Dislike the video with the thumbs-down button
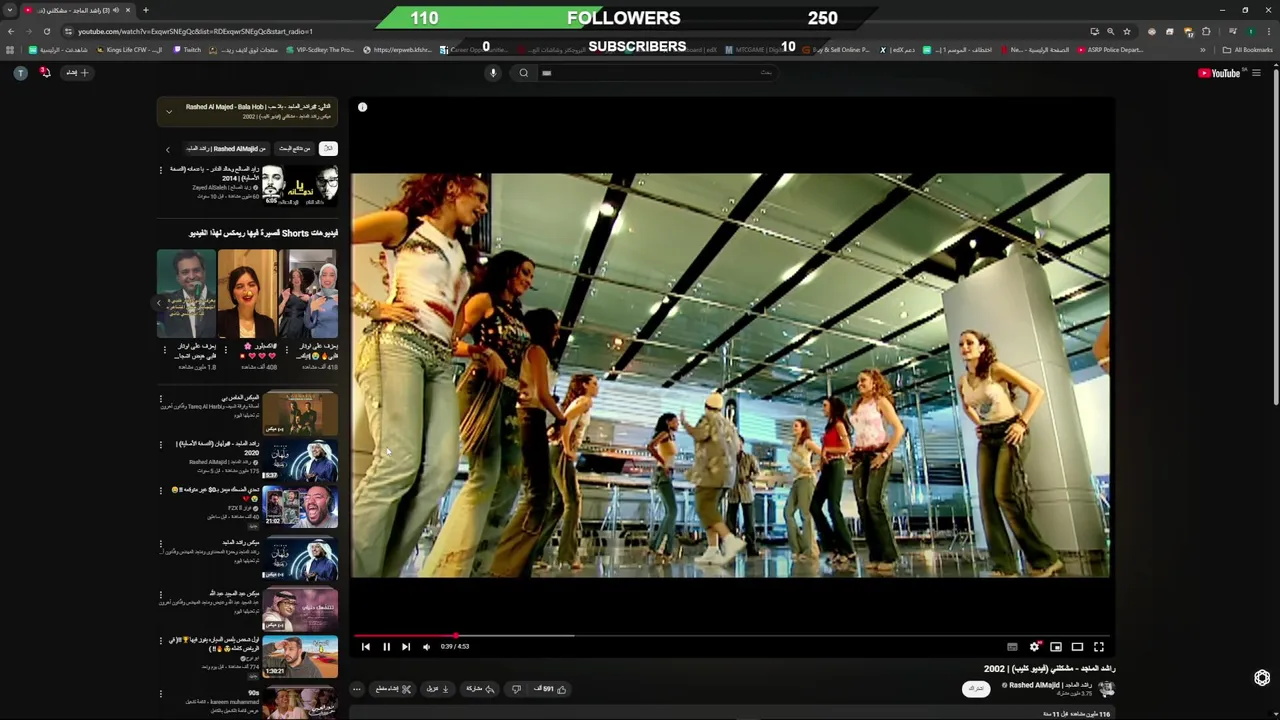Screen dimensions: 1280x720 click(516, 689)
